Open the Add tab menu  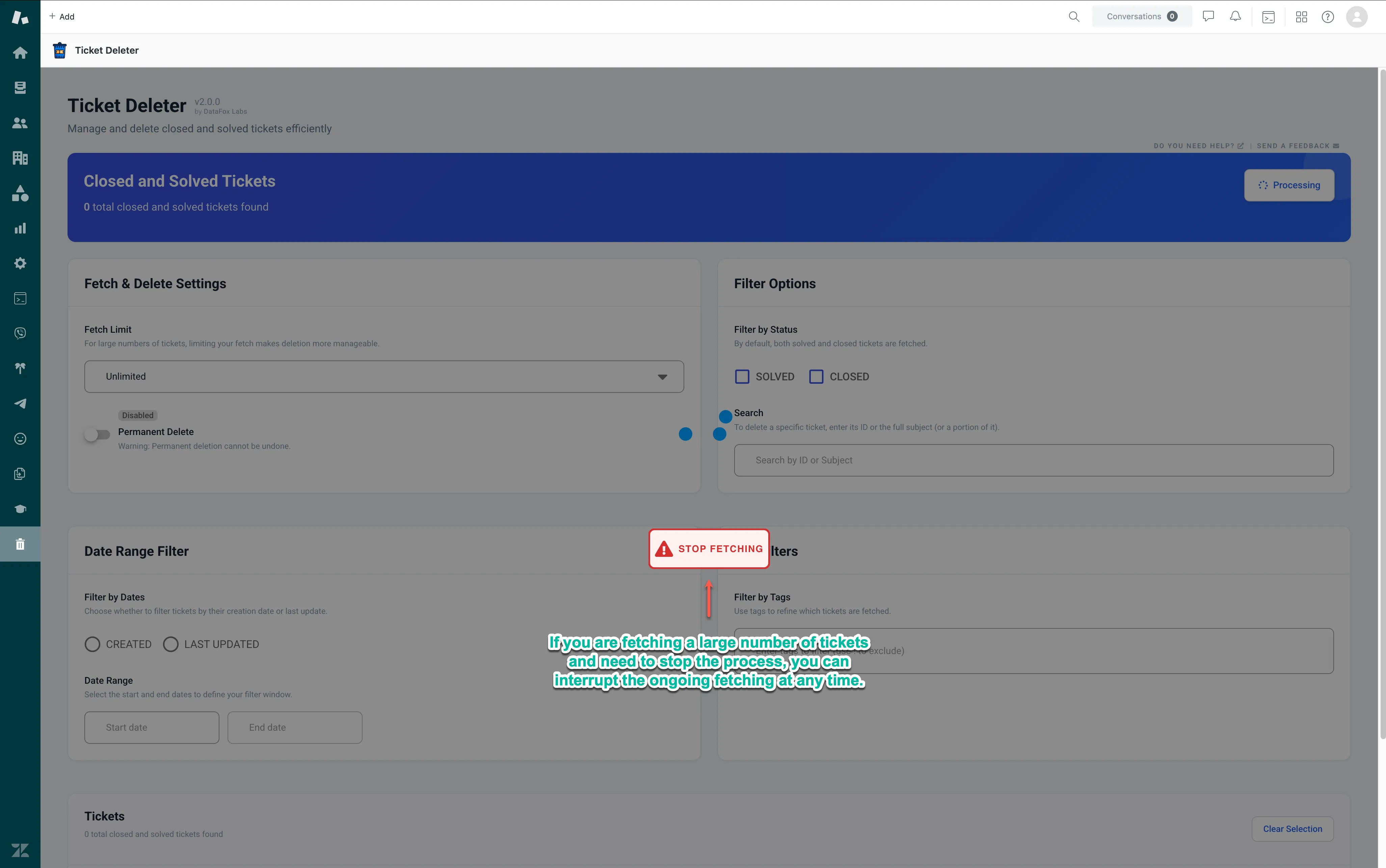[x=62, y=17]
